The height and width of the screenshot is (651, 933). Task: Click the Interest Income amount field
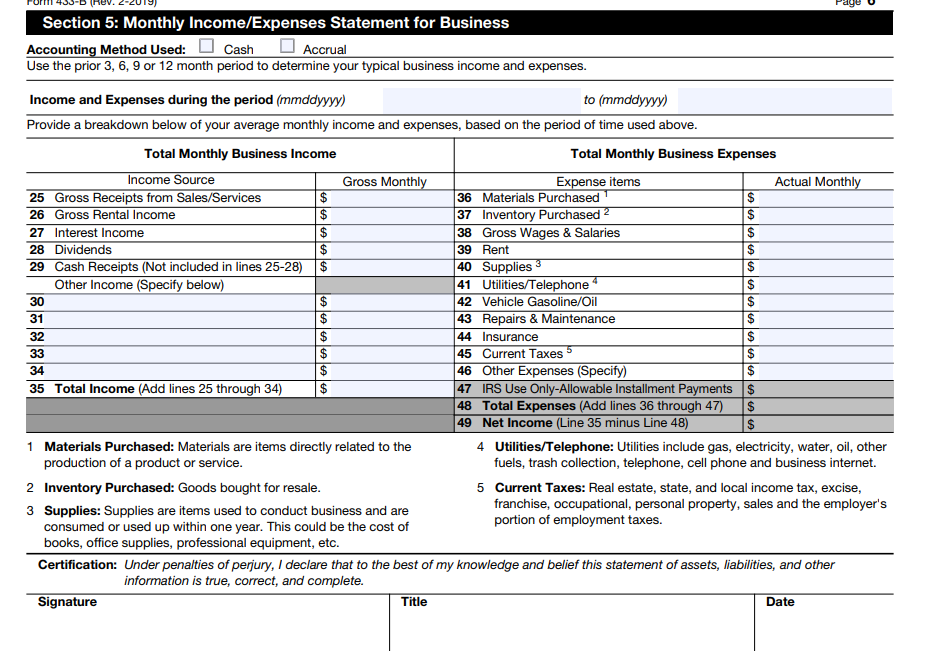click(391, 233)
